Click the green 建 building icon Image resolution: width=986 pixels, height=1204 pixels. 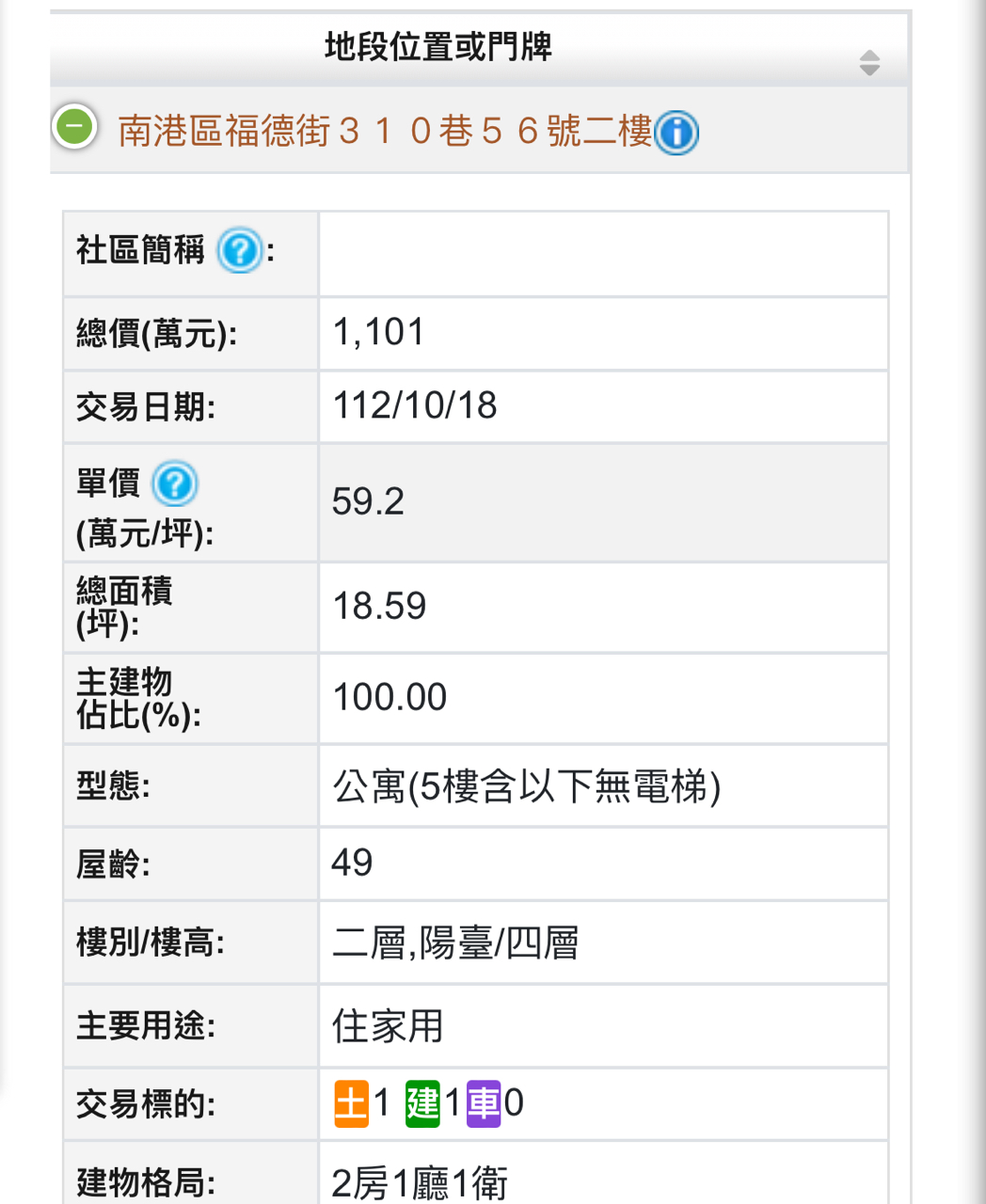[x=422, y=1103]
